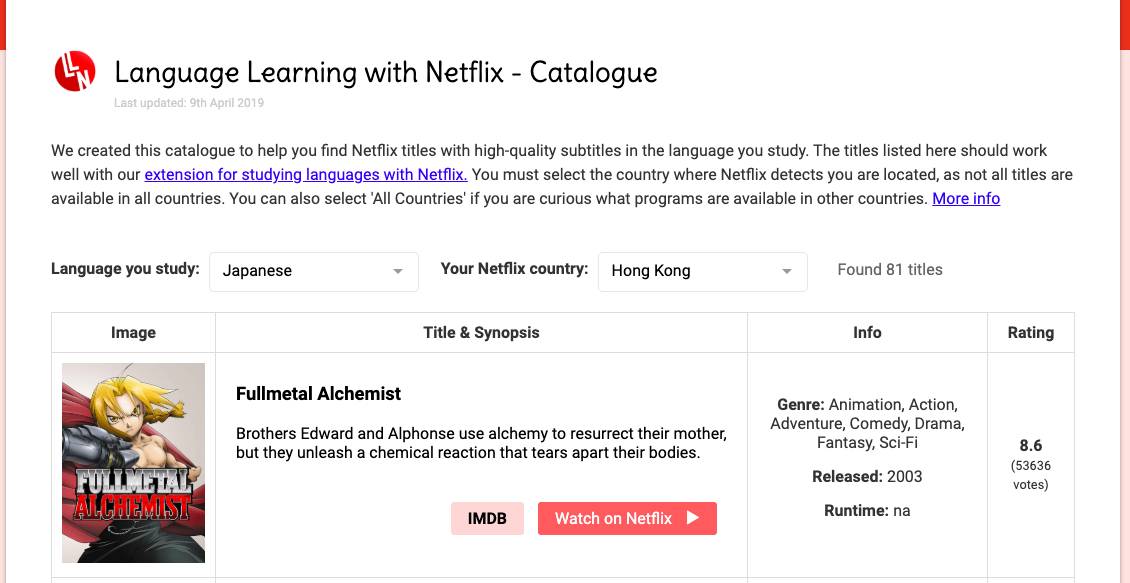1130x583 pixels.
Task: Click the Info column header
Action: pos(867,332)
